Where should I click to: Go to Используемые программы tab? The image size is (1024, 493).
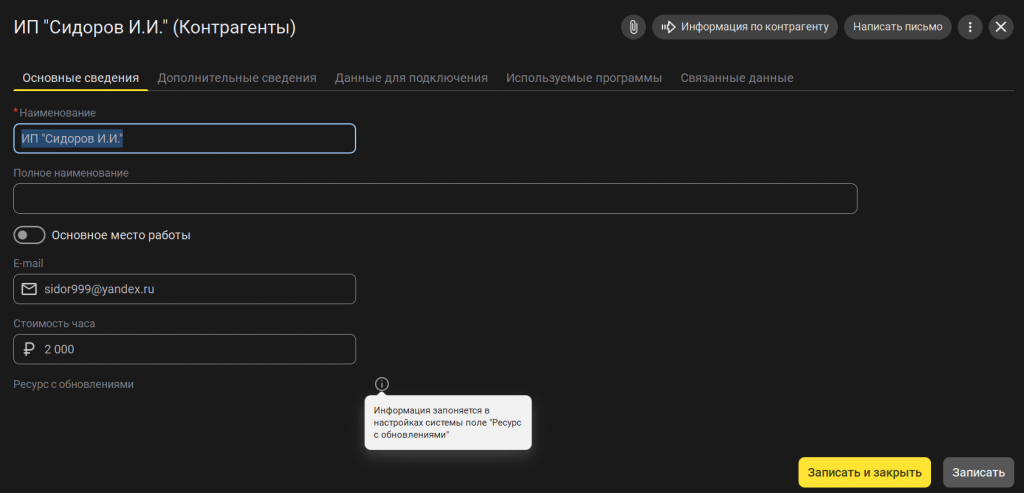coord(584,78)
